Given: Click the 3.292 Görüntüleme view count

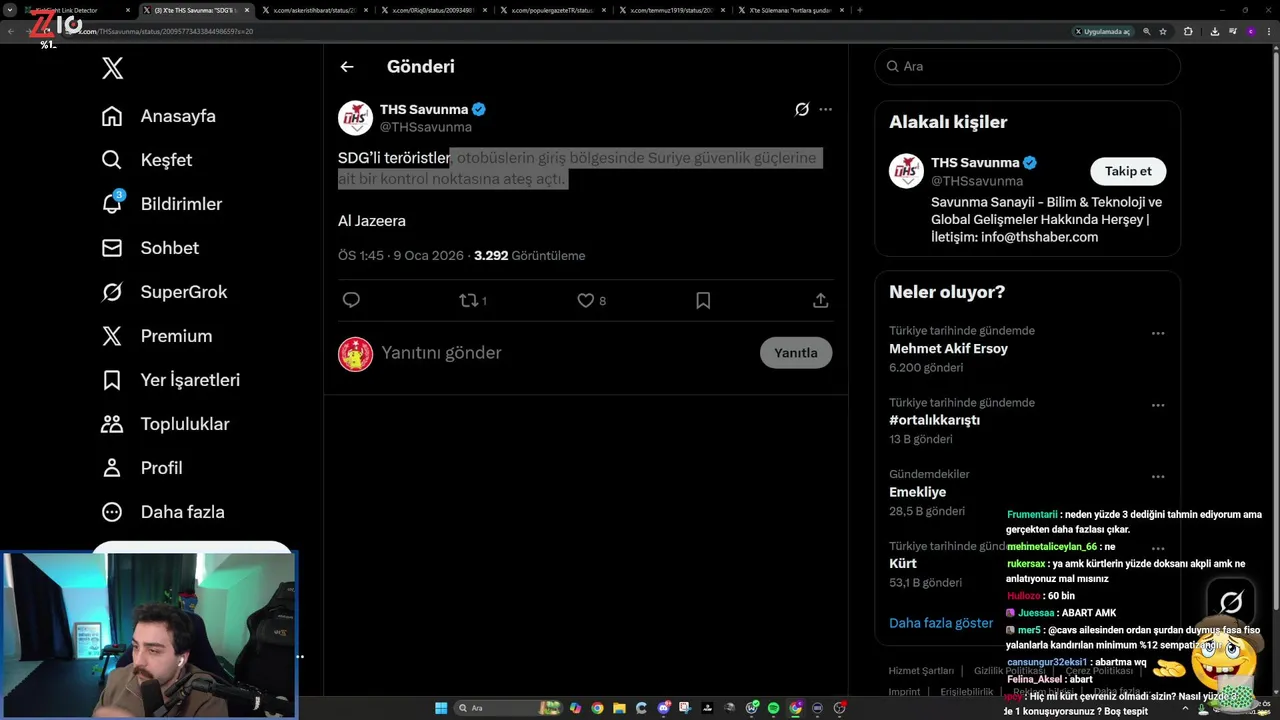Looking at the screenshot, I should click(529, 256).
